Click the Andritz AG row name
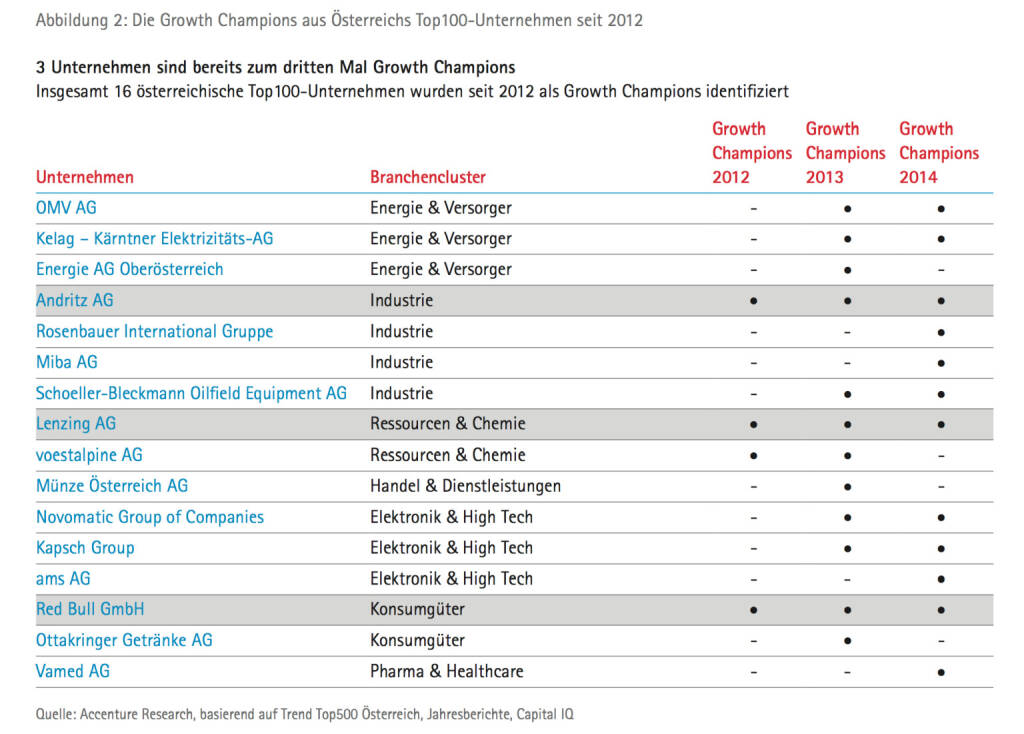Viewport: 1024px width, 734px height. pos(74,300)
